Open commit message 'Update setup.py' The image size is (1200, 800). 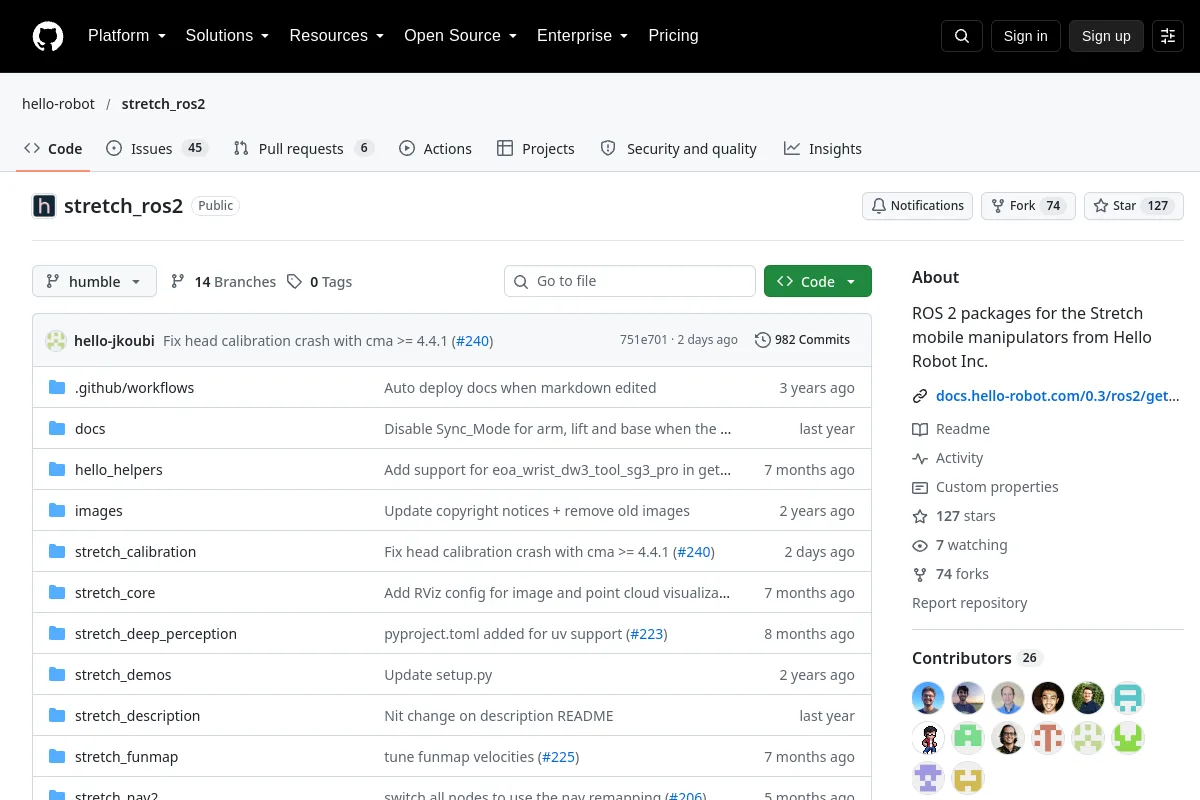coord(438,674)
